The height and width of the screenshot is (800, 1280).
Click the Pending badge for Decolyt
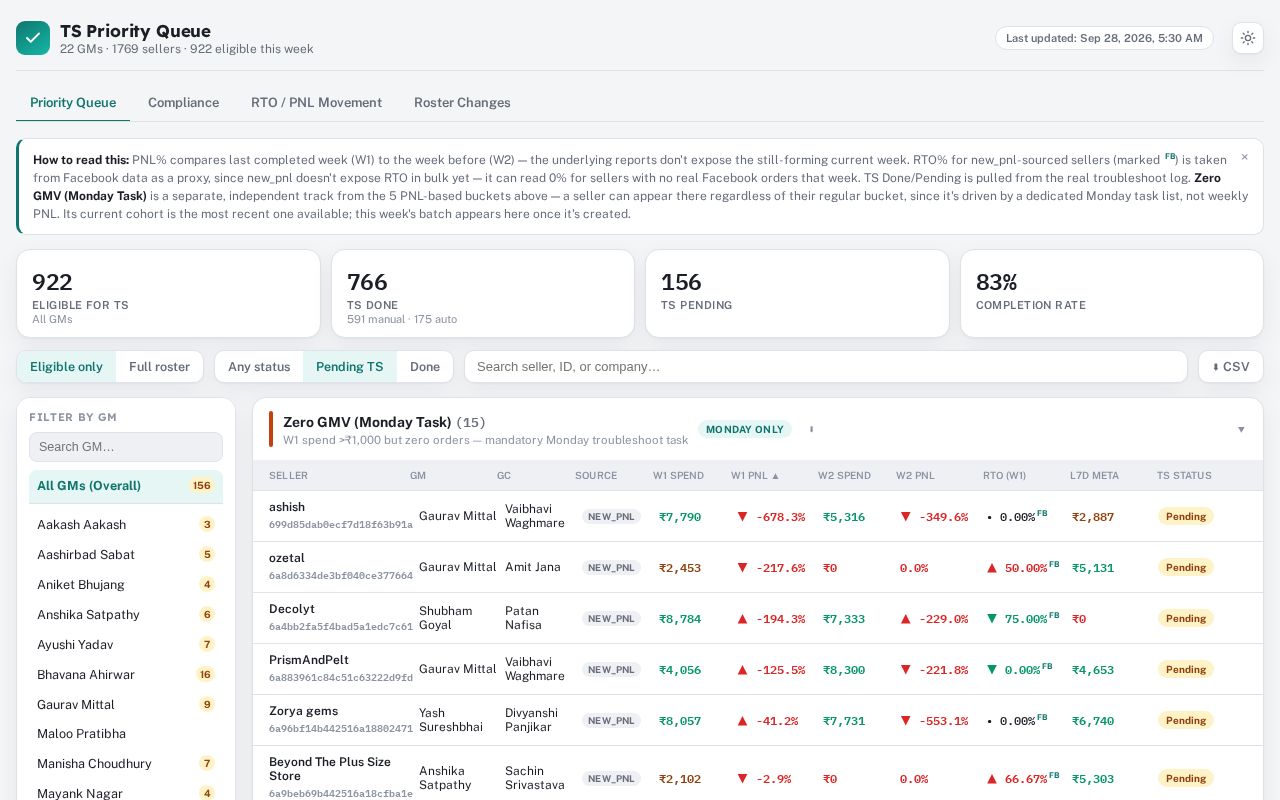(x=1186, y=619)
